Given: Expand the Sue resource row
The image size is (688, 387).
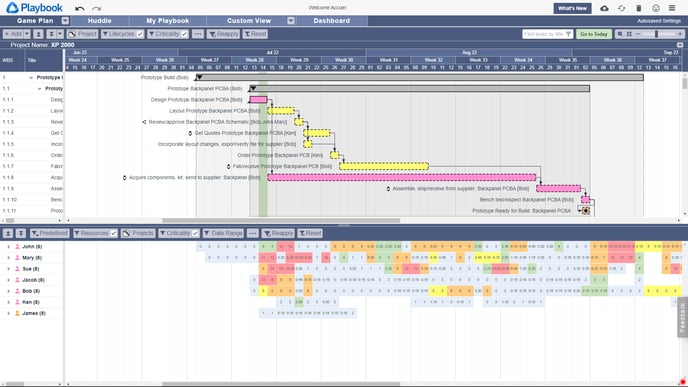Looking at the screenshot, I should click(x=8, y=269).
